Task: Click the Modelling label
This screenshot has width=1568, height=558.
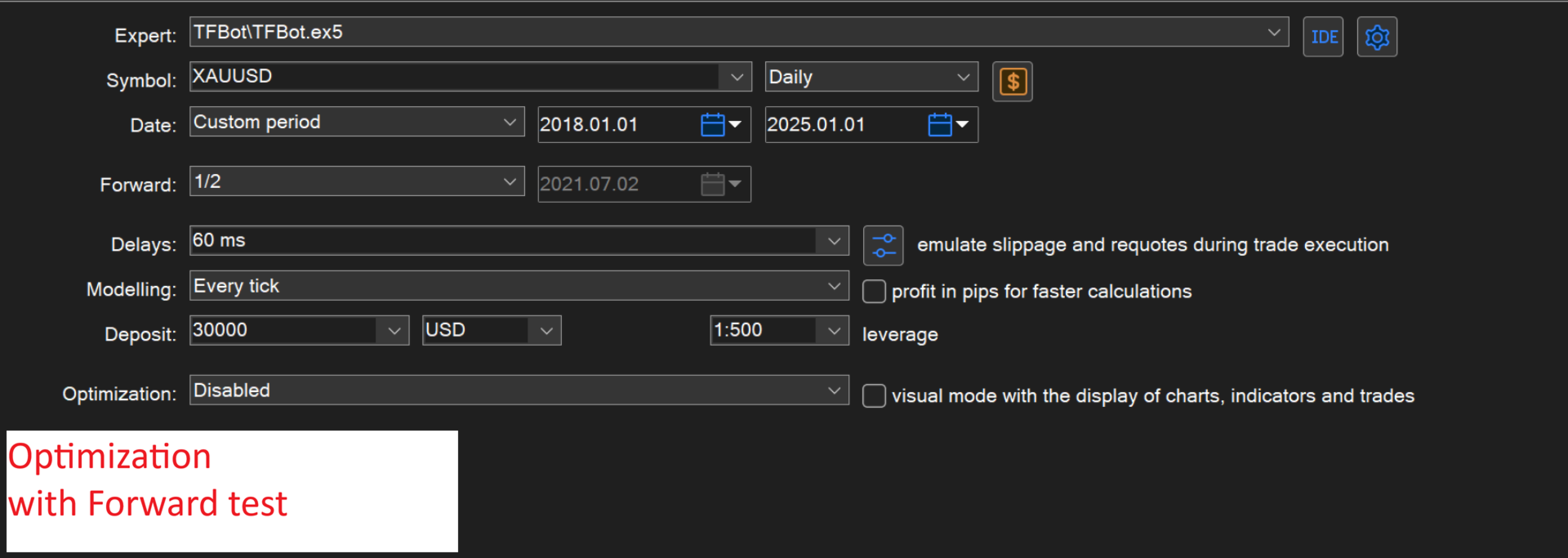Action: (x=131, y=290)
